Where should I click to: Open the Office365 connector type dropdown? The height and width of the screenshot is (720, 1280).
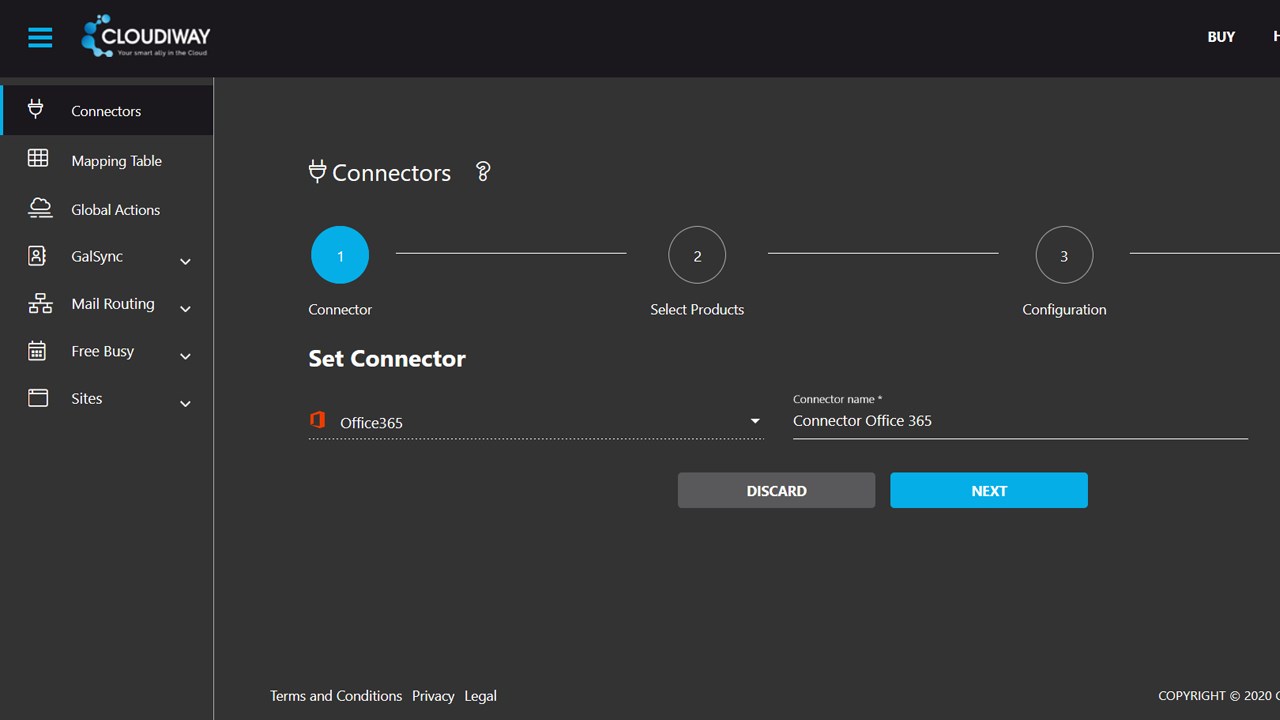[x=755, y=421]
